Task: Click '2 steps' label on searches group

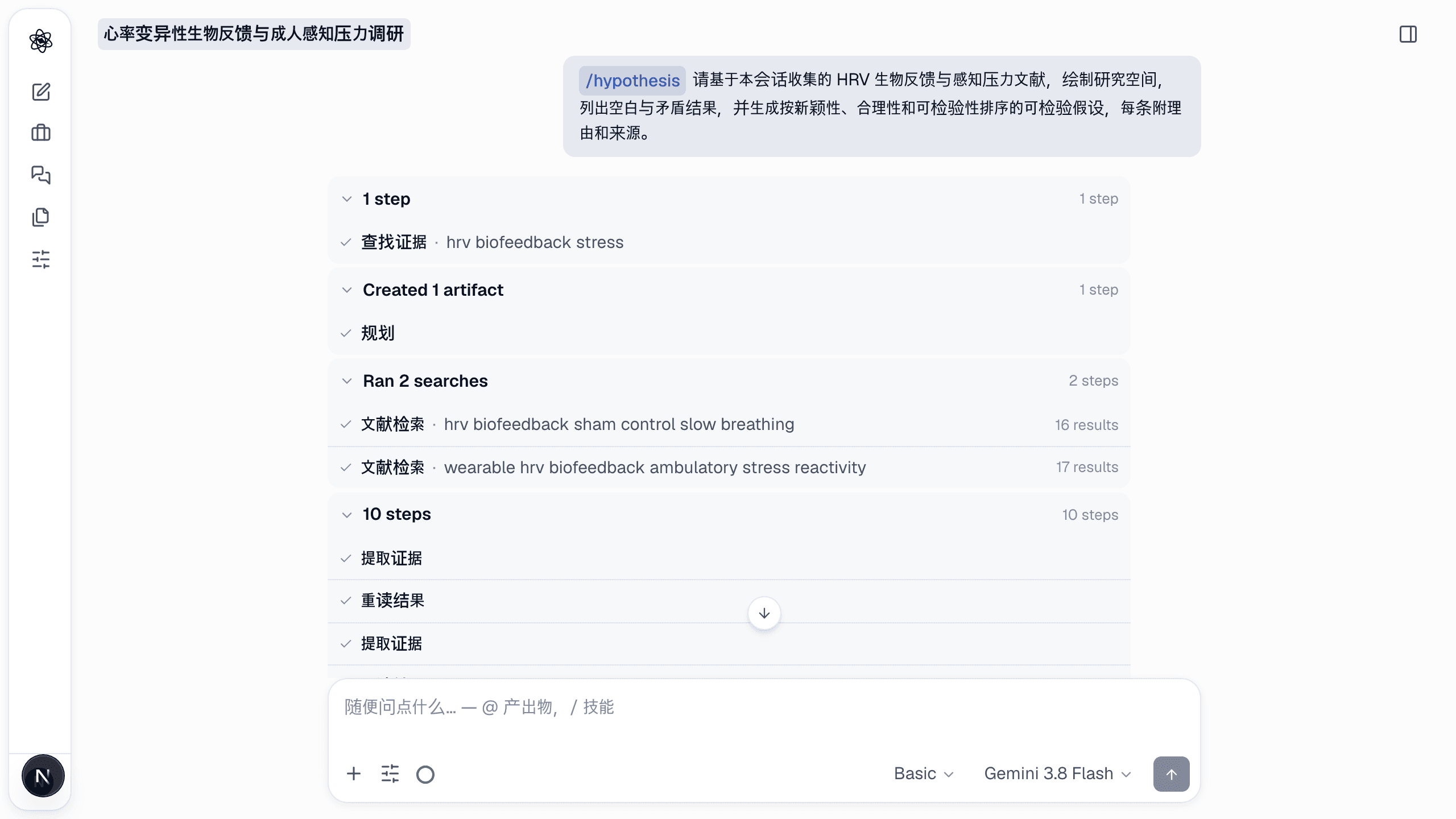Action: pyautogui.click(x=1093, y=380)
